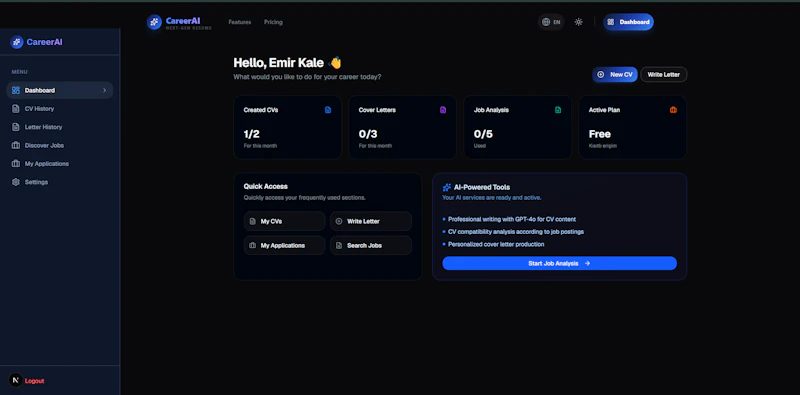
Task: Click the orange briefcase icon on Active Plan card
Action: point(673,110)
